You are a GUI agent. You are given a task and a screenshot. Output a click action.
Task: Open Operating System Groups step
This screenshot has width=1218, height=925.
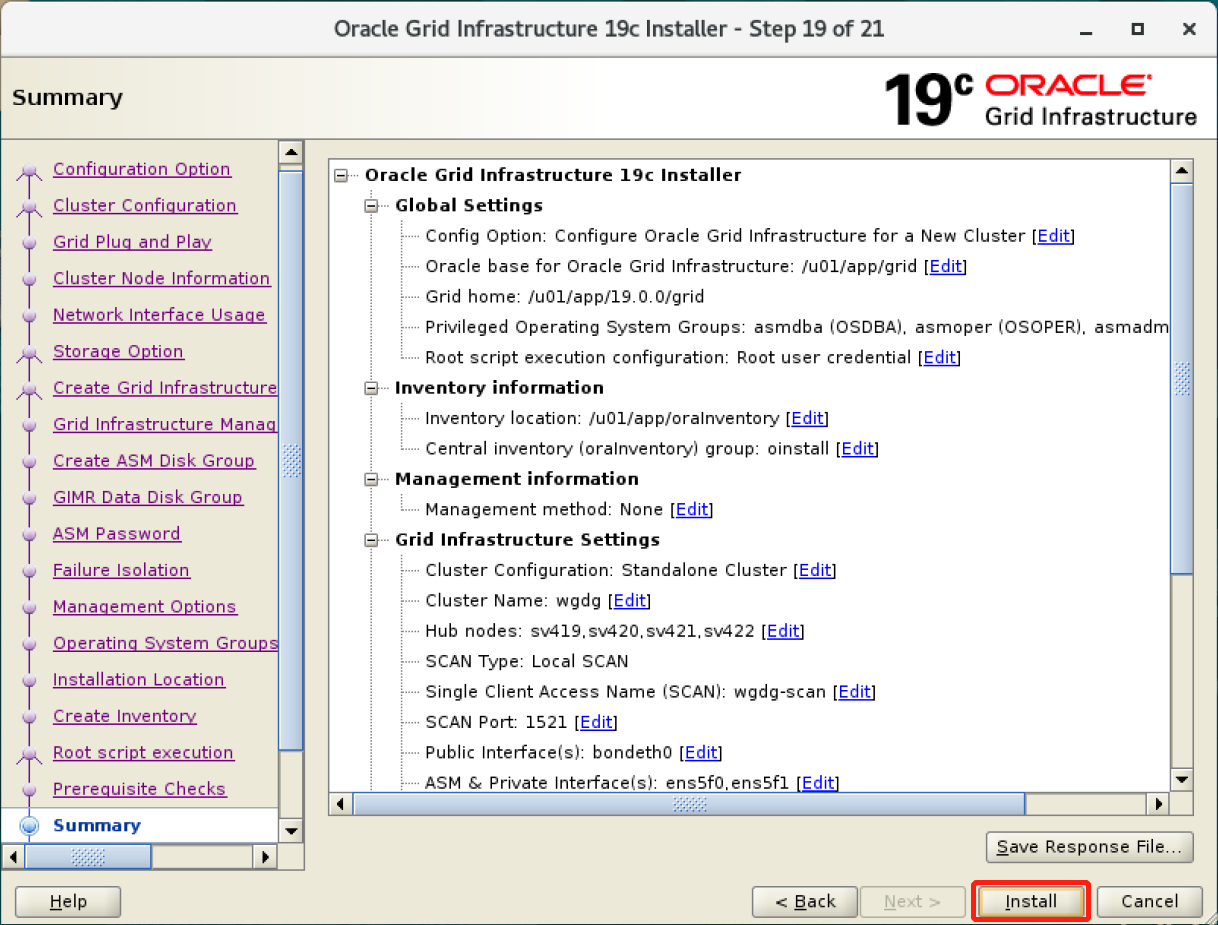click(165, 643)
